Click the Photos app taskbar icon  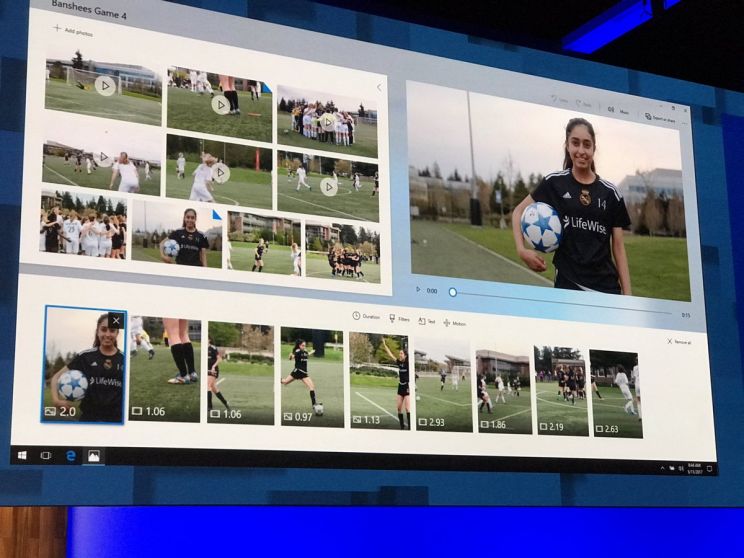coord(93,456)
